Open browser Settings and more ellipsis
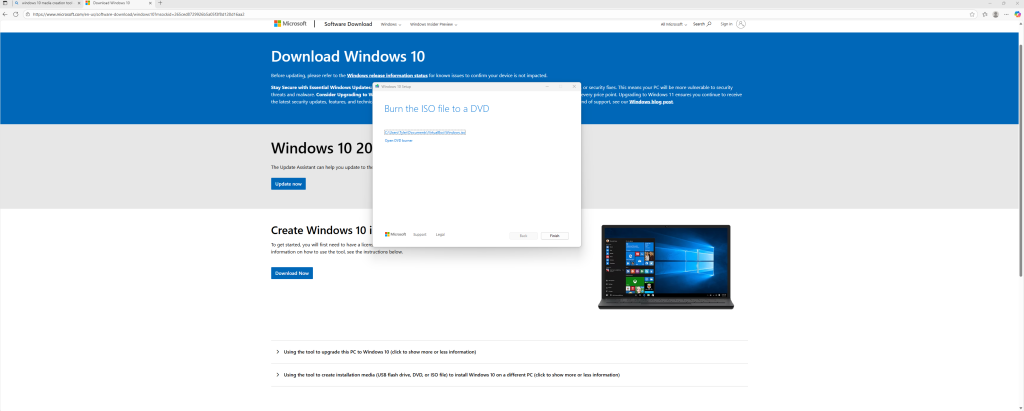Viewport: 1024px width, 411px height. (1005, 14)
